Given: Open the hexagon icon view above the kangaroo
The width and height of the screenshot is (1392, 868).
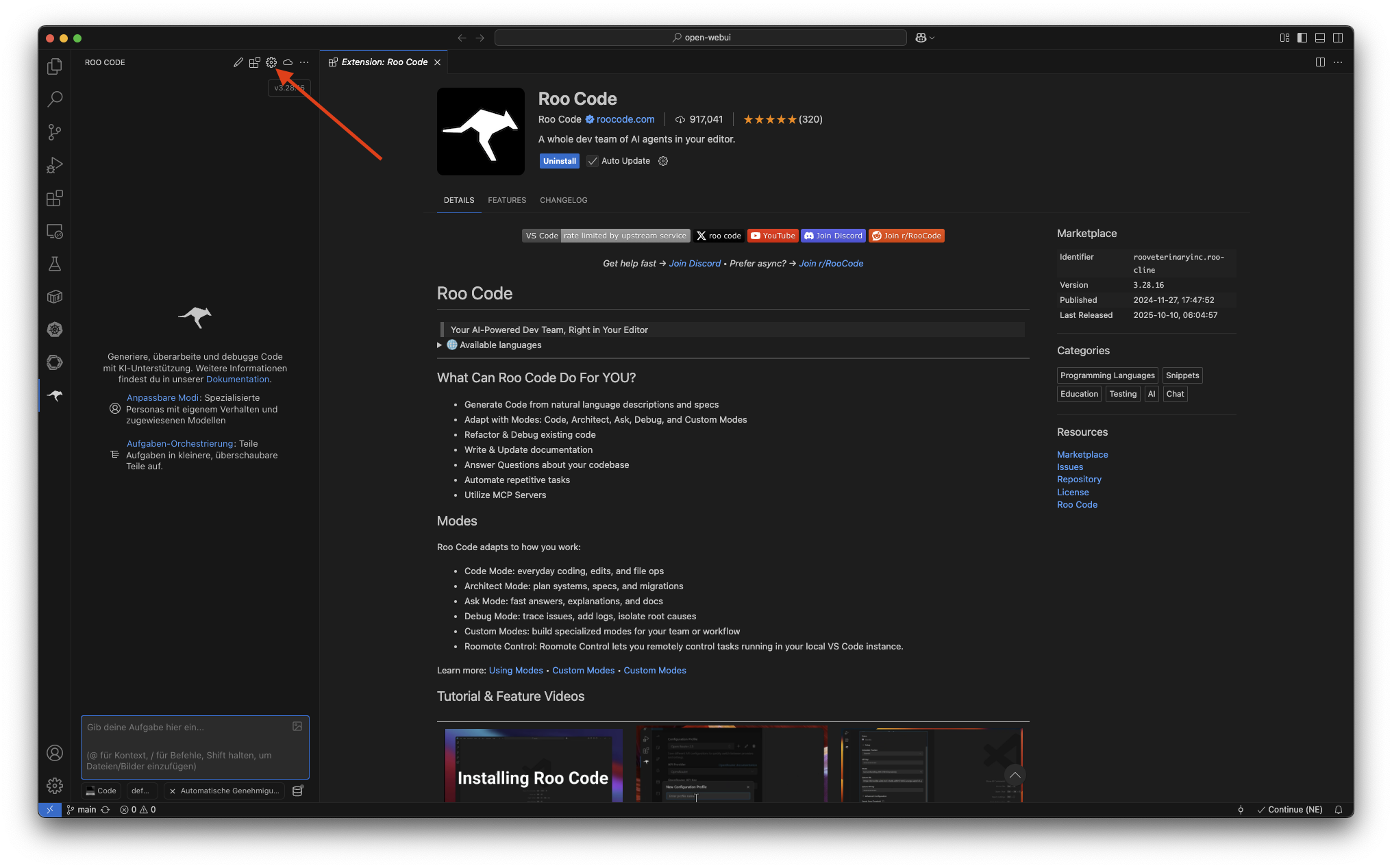Looking at the screenshot, I should coord(55,362).
